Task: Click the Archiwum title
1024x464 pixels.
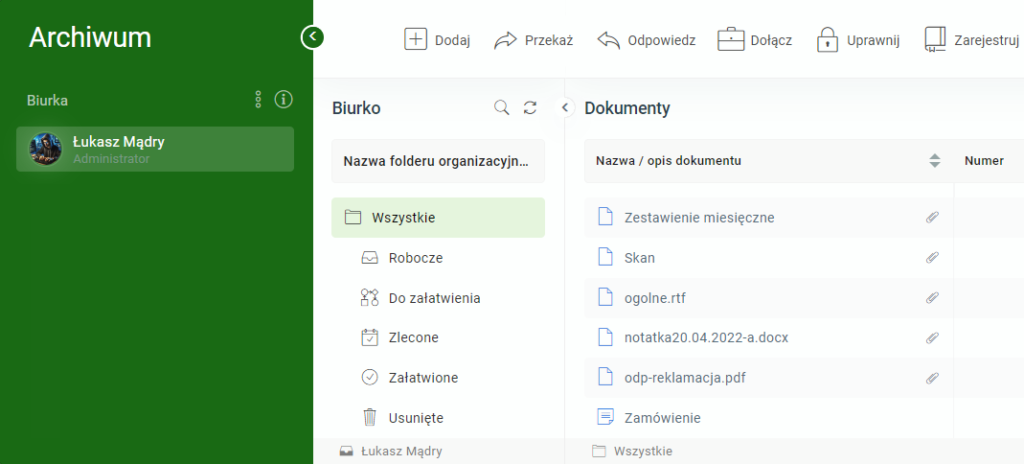Action: point(90,38)
